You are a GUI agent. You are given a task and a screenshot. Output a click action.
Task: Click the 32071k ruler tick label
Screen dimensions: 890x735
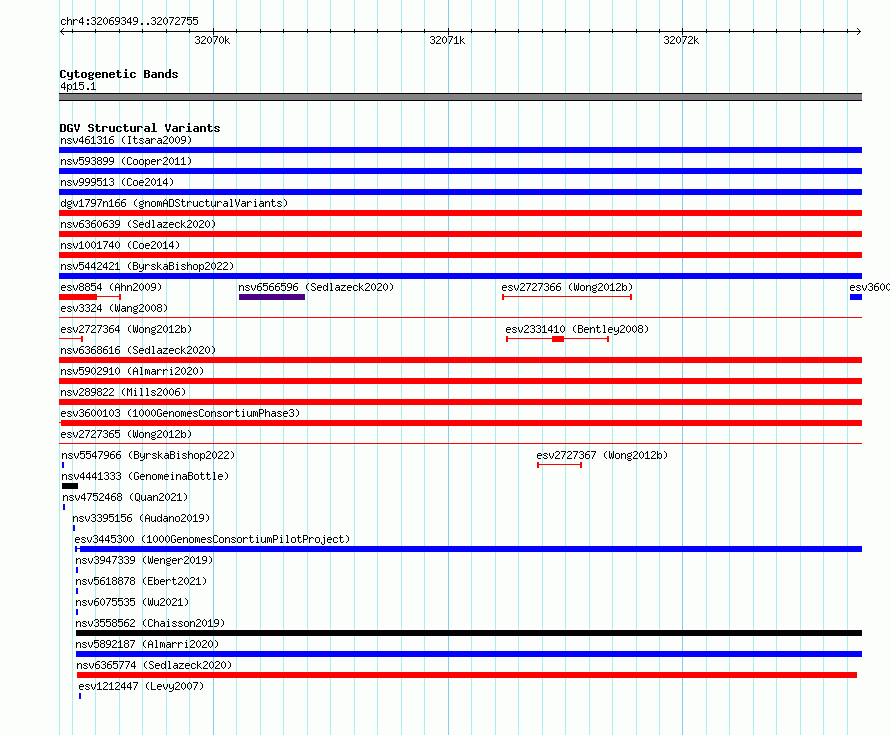pyautogui.click(x=447, y=40)
